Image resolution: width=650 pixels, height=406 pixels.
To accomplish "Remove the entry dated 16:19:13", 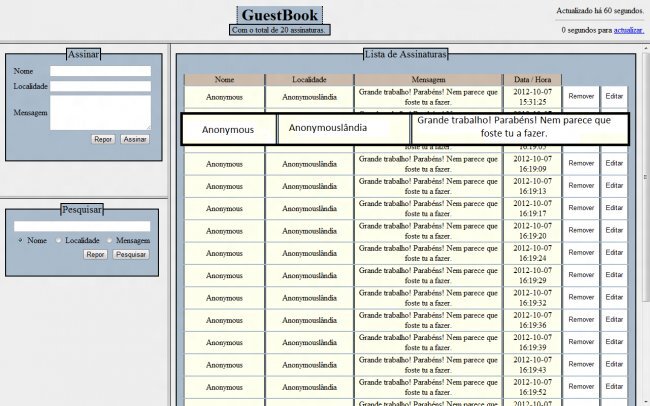I will pos(581,186).
